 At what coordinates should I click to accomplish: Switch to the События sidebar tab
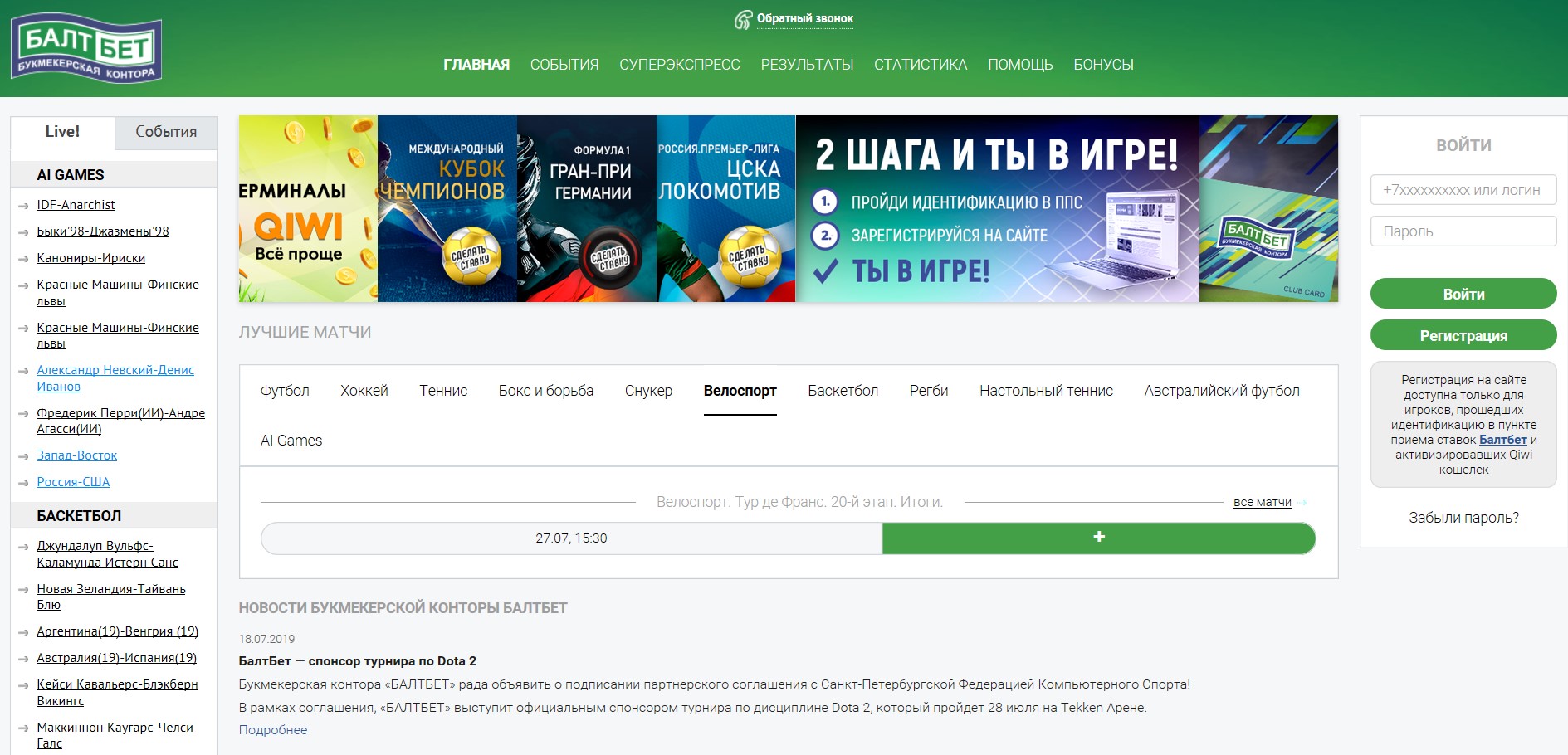coord(165,132)
